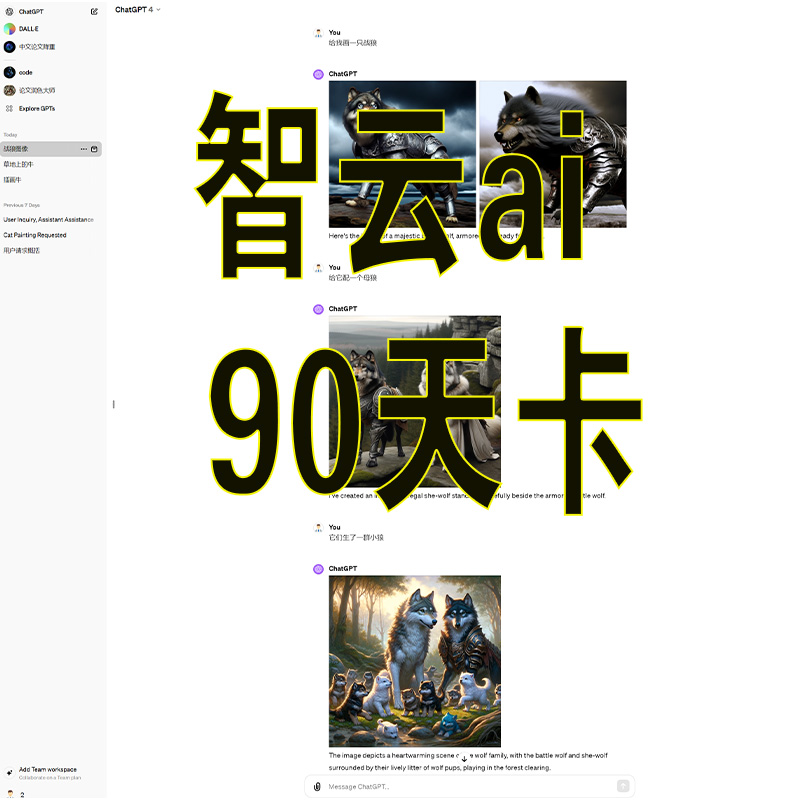Open the wolf family with pups image
Screen dimensions: 800x800
(x=415, y=661)
